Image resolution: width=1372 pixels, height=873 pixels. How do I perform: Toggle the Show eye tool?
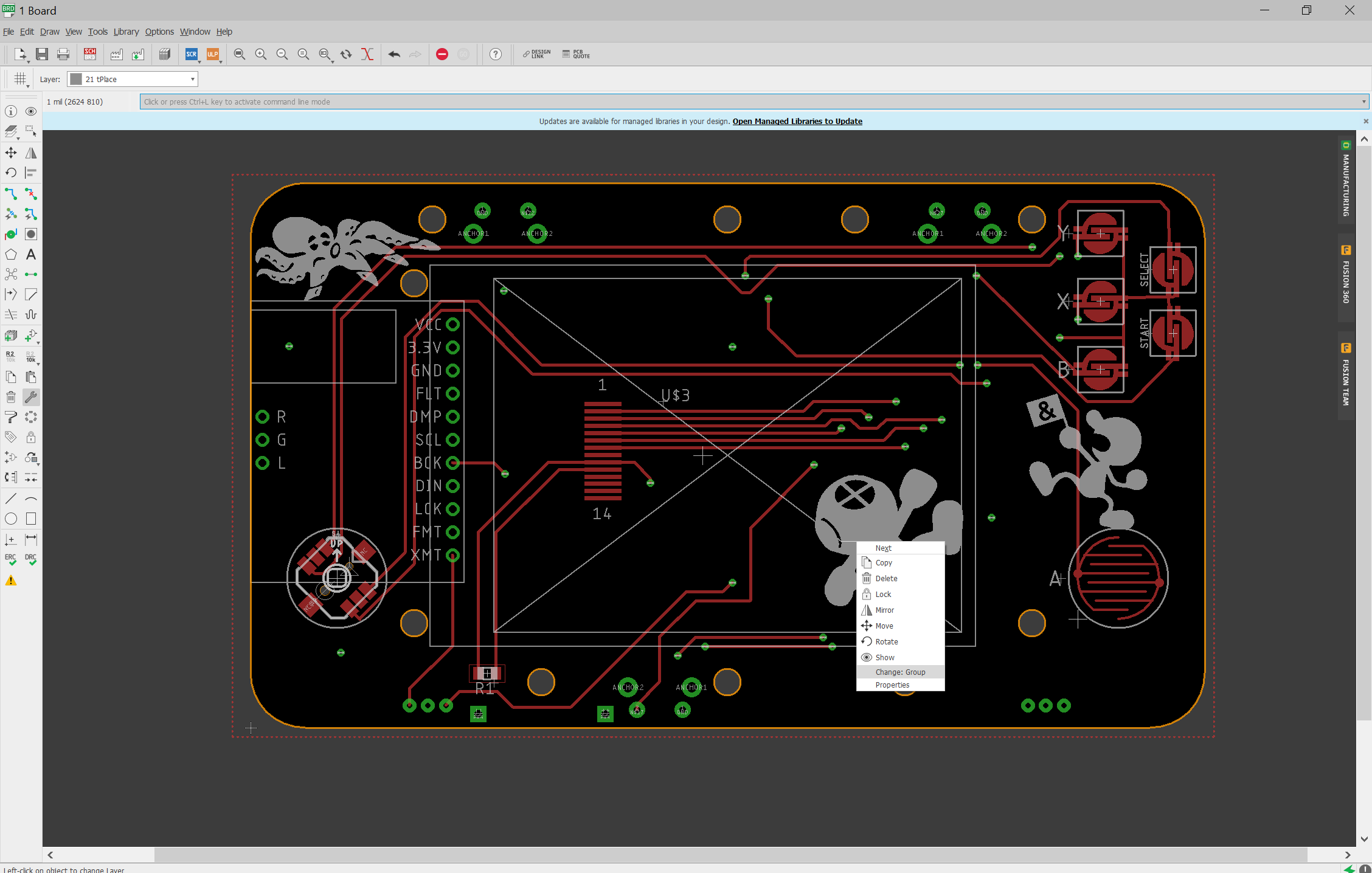click(x=31, y=111)
